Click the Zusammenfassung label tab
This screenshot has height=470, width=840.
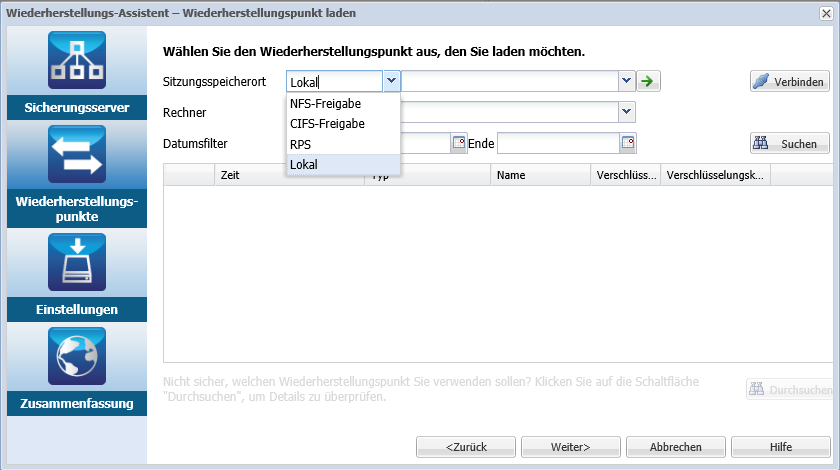(x=77, y=403)
